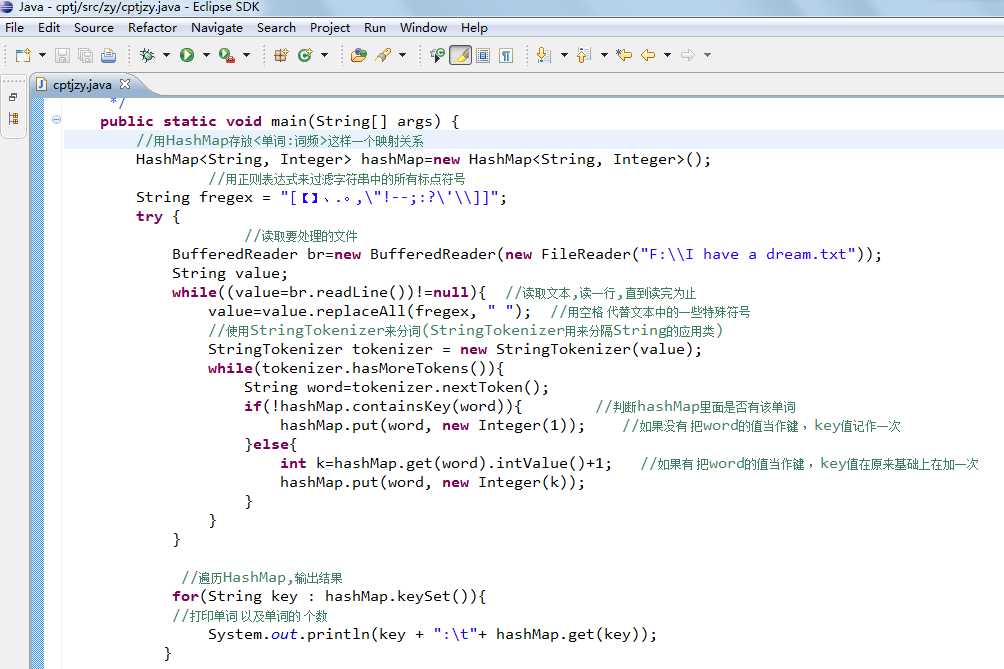The width and height of the screenshot is (1004, 669).
Task: Click 'String word=tokenizer.nextToken();' line
Action: pyautogui.click(x=396, y=387)
